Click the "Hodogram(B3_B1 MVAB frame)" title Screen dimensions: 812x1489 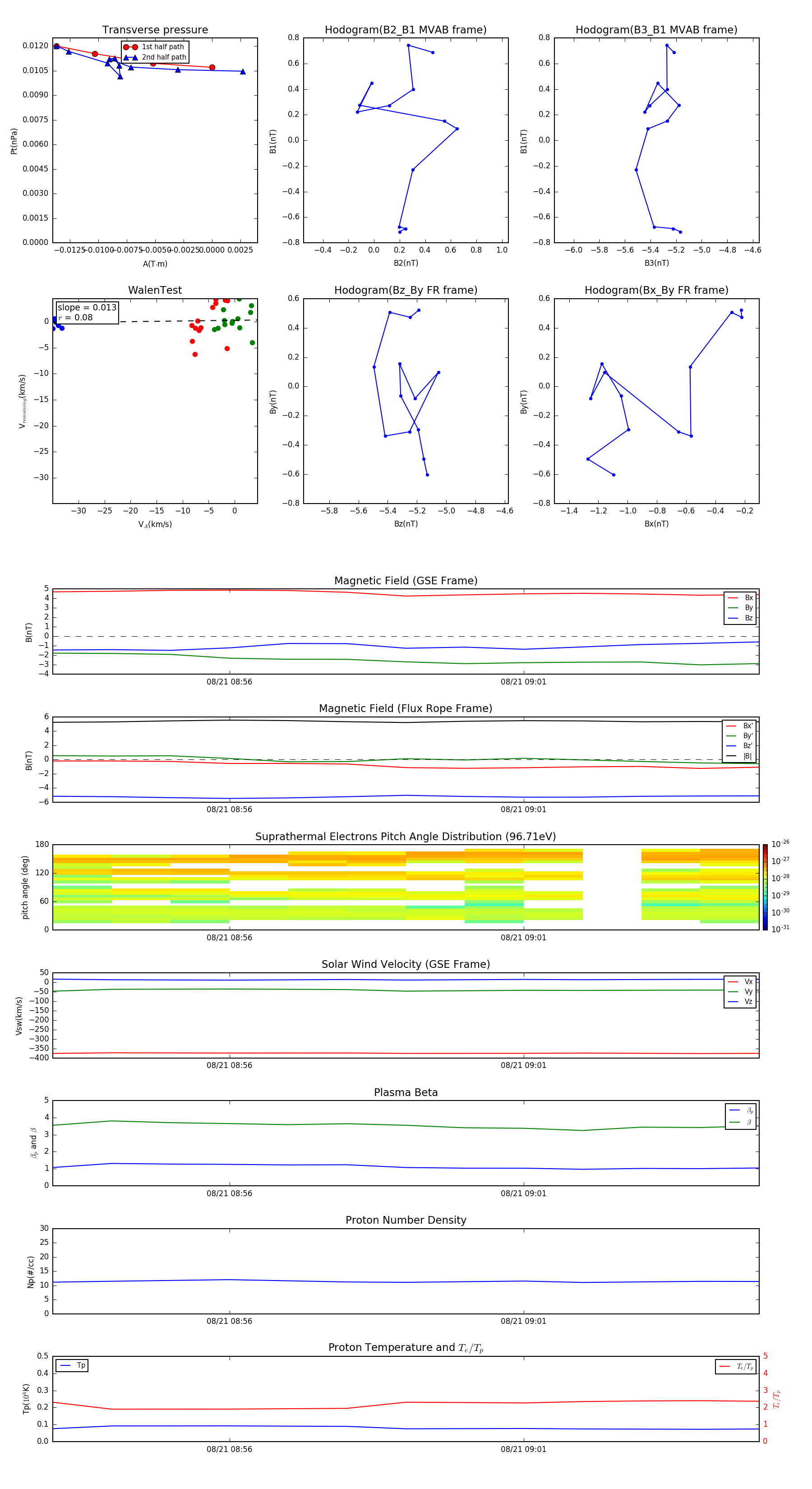pyautogui.click(x=656, y=30)
